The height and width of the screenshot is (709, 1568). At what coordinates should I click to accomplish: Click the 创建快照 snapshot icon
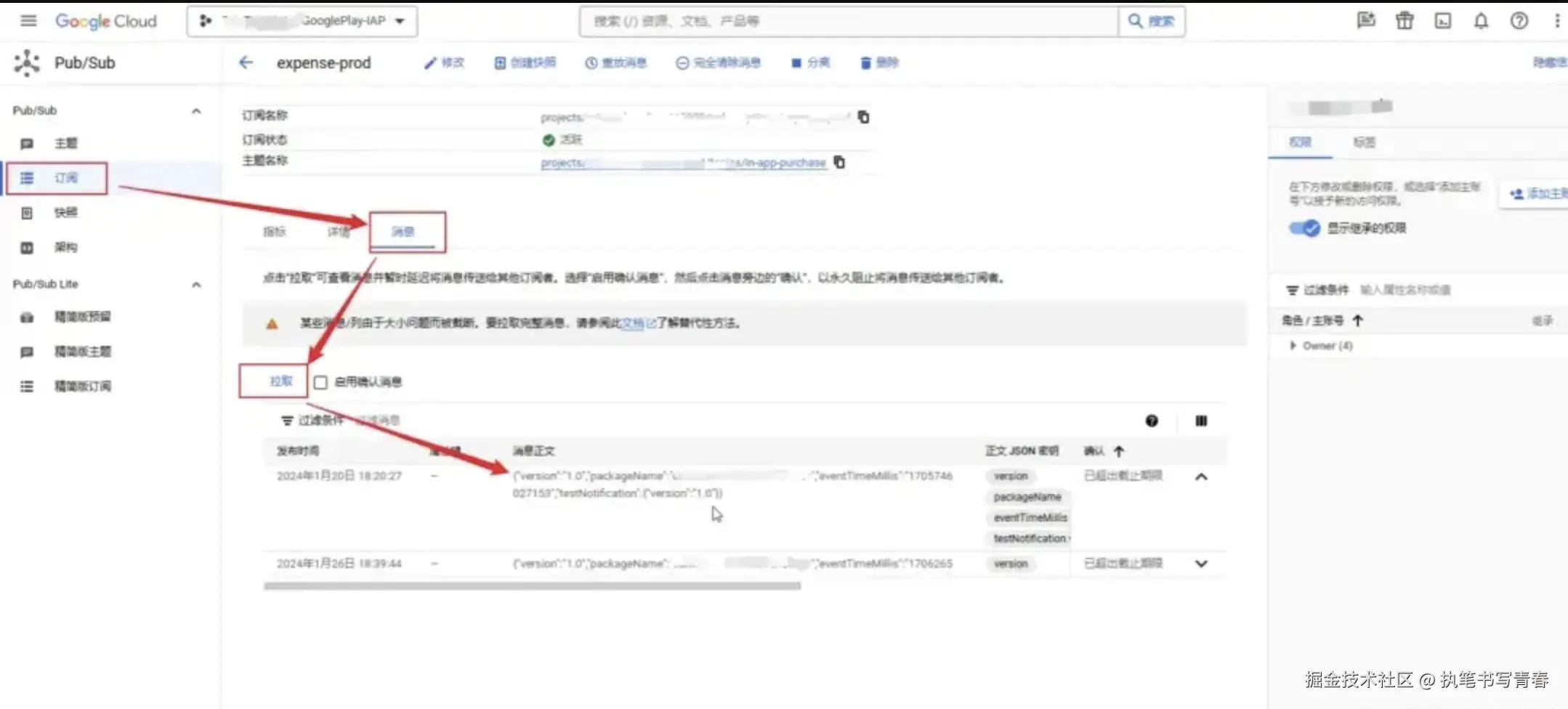click(x=498, y=62)
